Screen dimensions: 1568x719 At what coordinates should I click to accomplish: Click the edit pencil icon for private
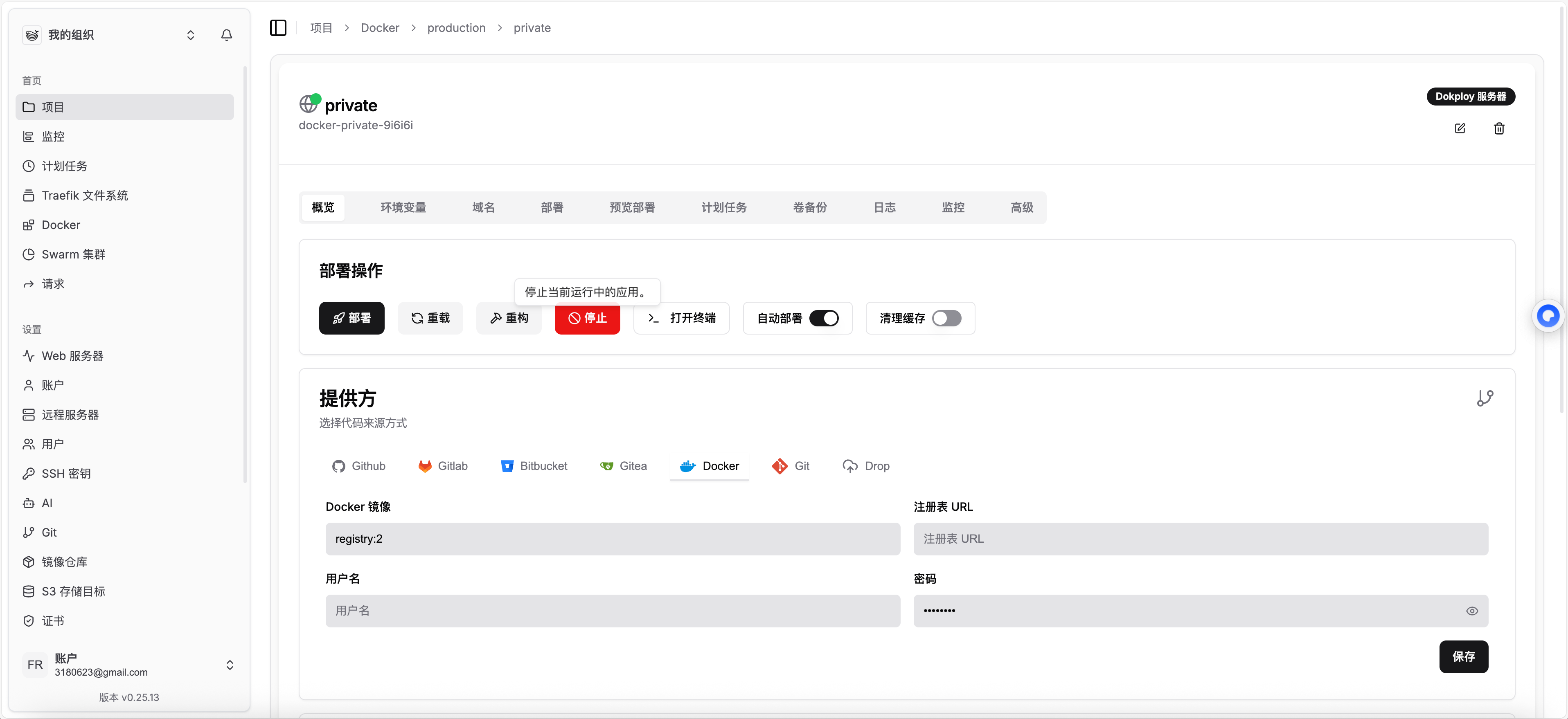coord(1460,128)
